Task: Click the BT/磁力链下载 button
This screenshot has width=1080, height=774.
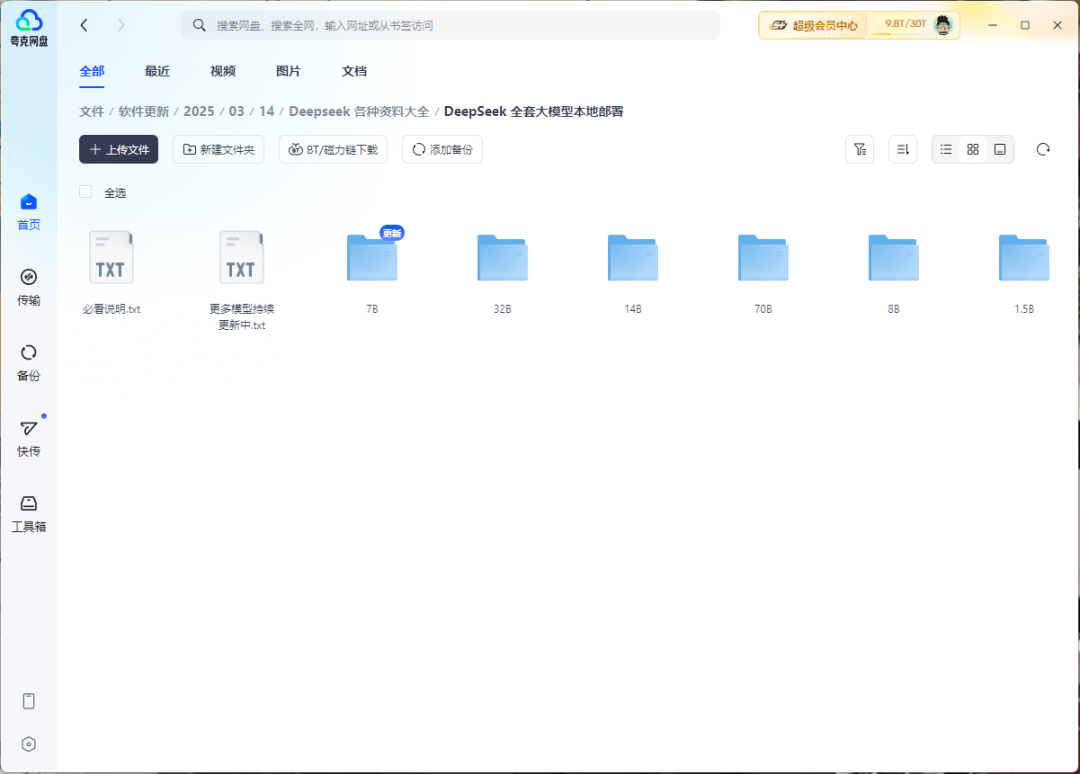Action: 333,149
